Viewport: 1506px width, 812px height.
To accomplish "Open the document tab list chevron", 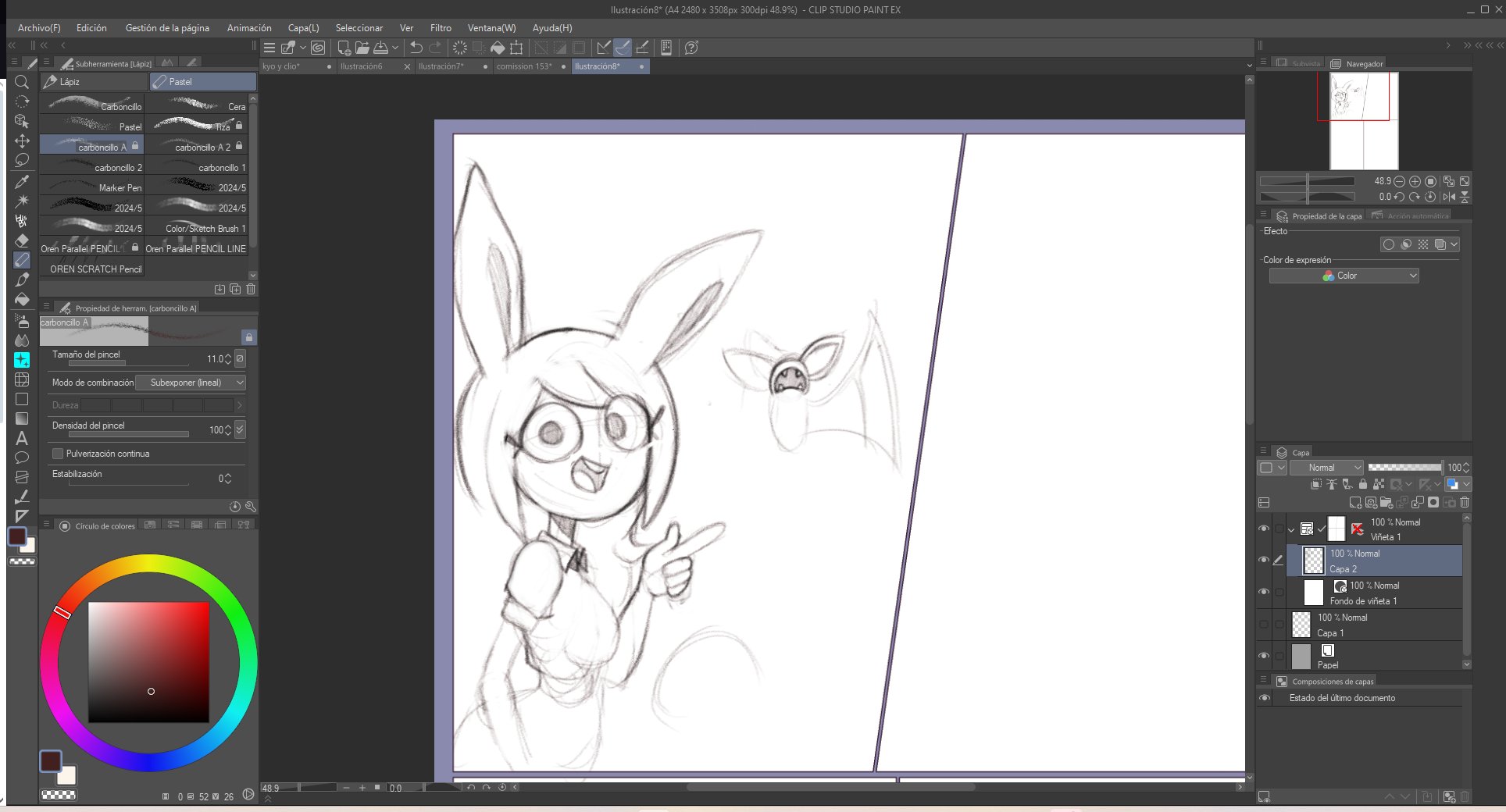I will click(x=1249, y=66).
